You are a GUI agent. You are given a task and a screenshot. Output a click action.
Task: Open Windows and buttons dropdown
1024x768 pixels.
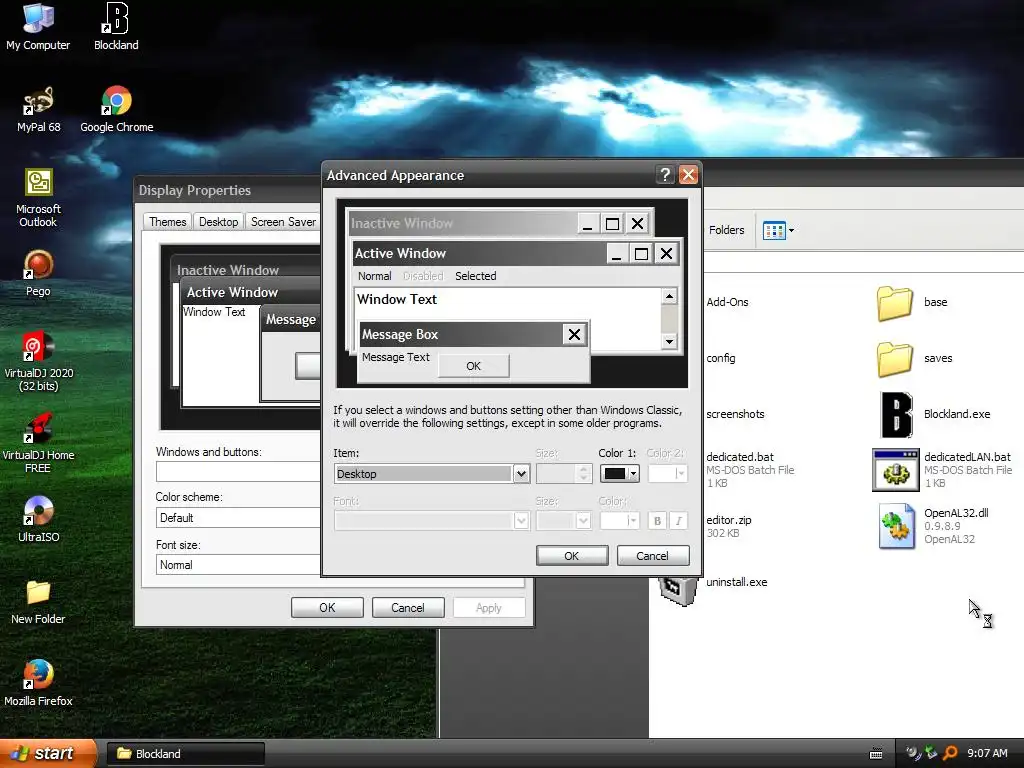(238, 471)
